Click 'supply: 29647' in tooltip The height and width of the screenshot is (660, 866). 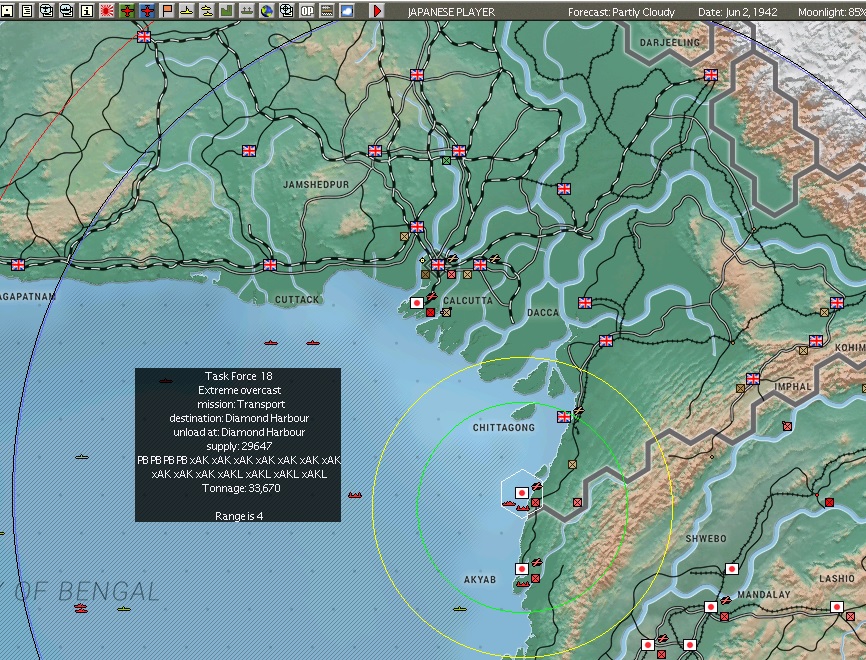click(x=239, y=446)
